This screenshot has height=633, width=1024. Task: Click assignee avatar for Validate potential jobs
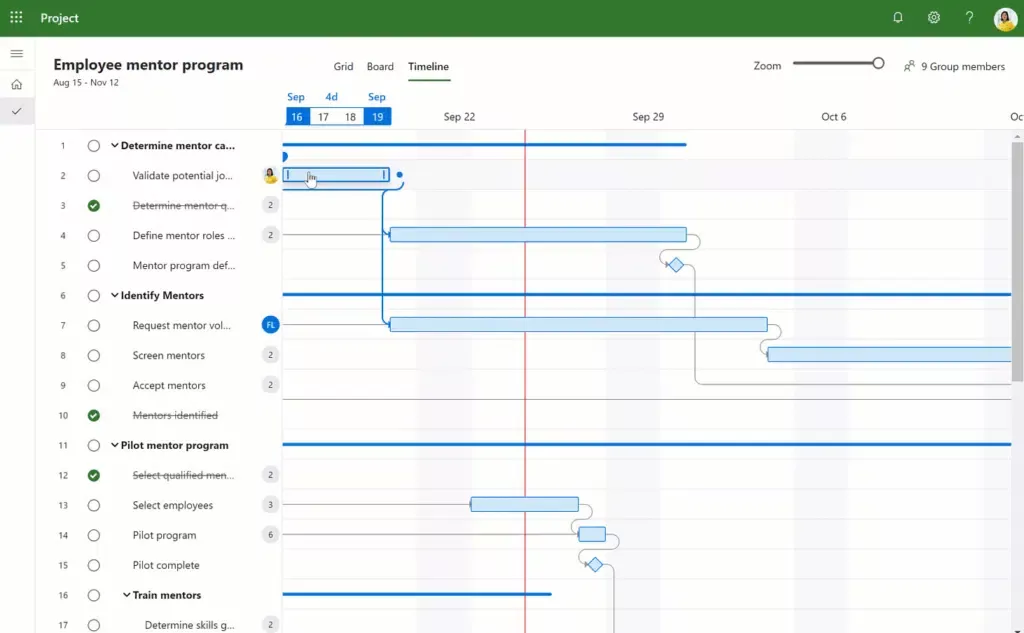click(x=270, y=175)
